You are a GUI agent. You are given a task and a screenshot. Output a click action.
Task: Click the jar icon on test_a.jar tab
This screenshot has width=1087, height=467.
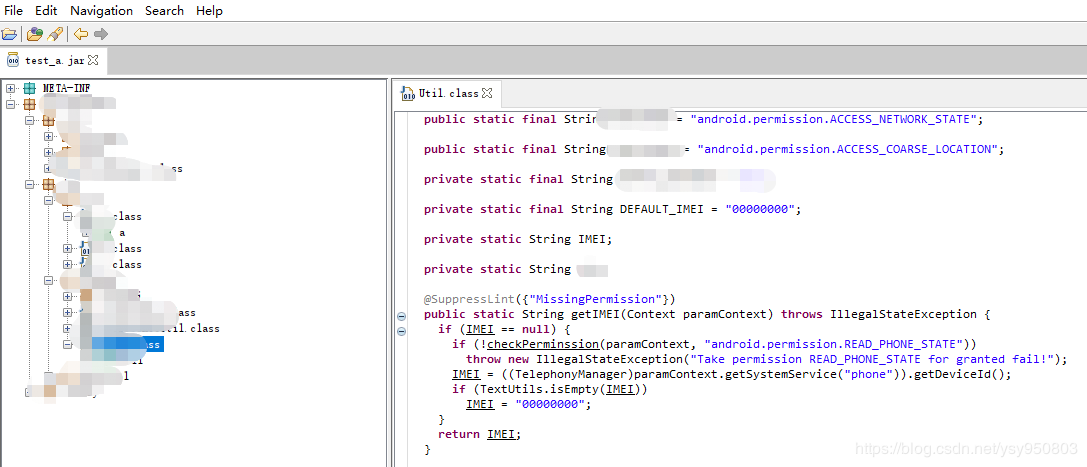pos(12,60)
